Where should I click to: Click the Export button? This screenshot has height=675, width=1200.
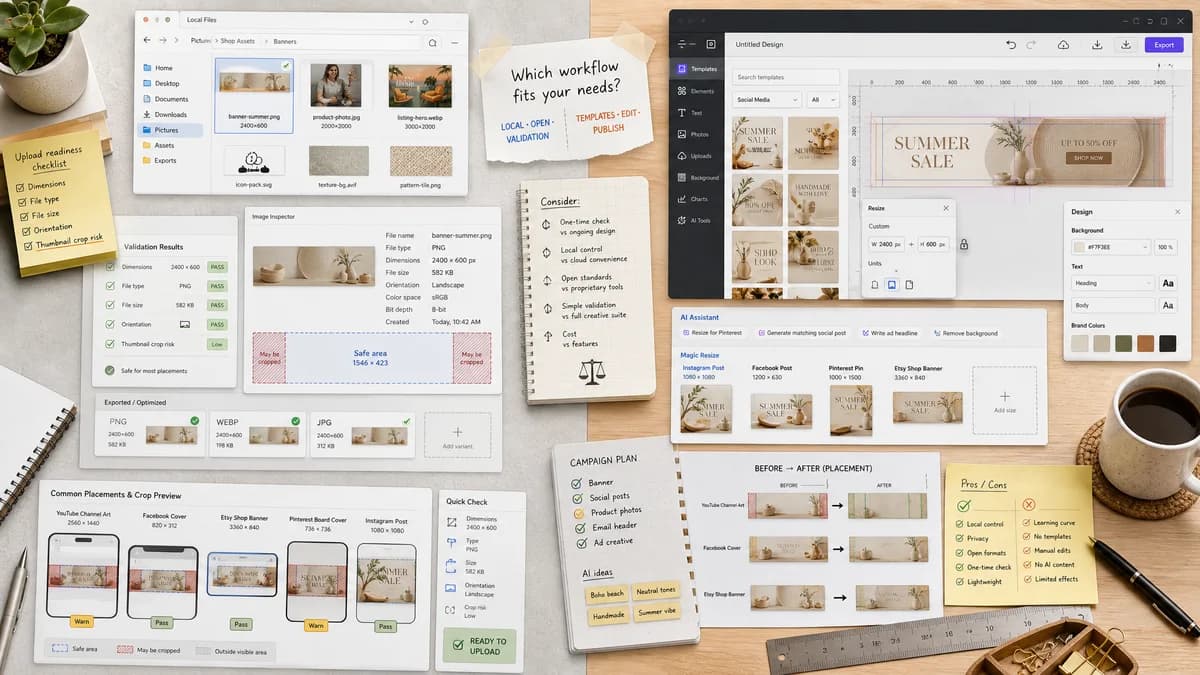[1164, 45]
